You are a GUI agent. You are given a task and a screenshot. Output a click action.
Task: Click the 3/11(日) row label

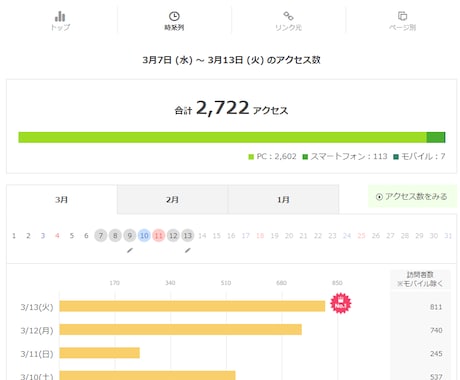click(x=37, y=354)
